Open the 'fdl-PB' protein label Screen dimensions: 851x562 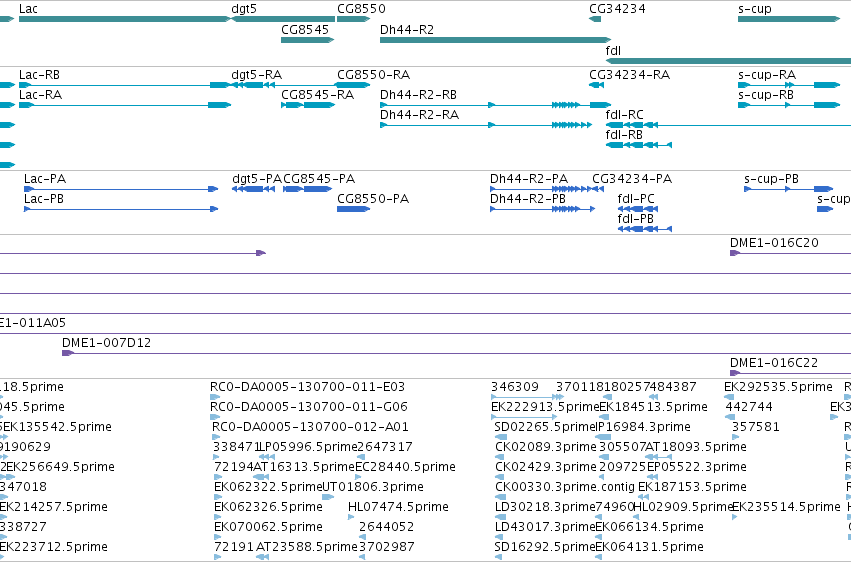[x=636, y=219]
